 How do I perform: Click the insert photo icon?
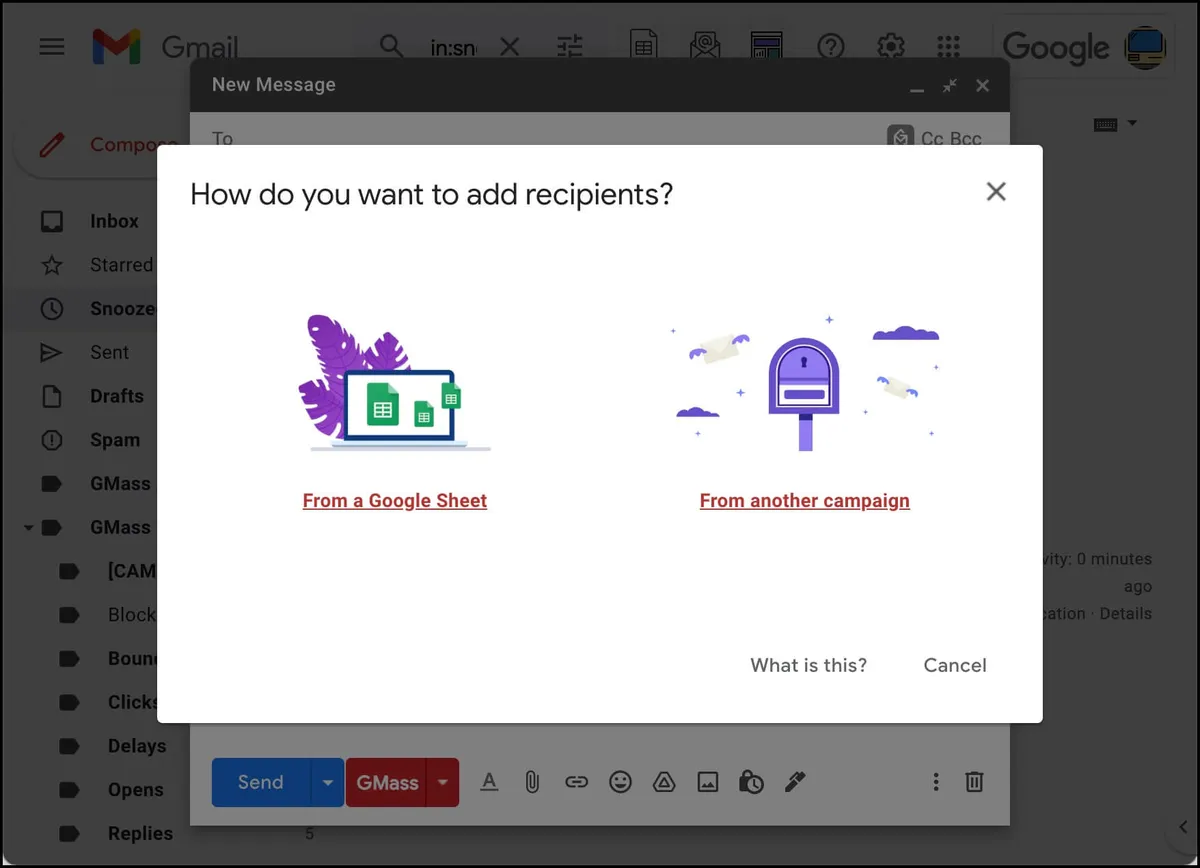(x=708, y=782)
